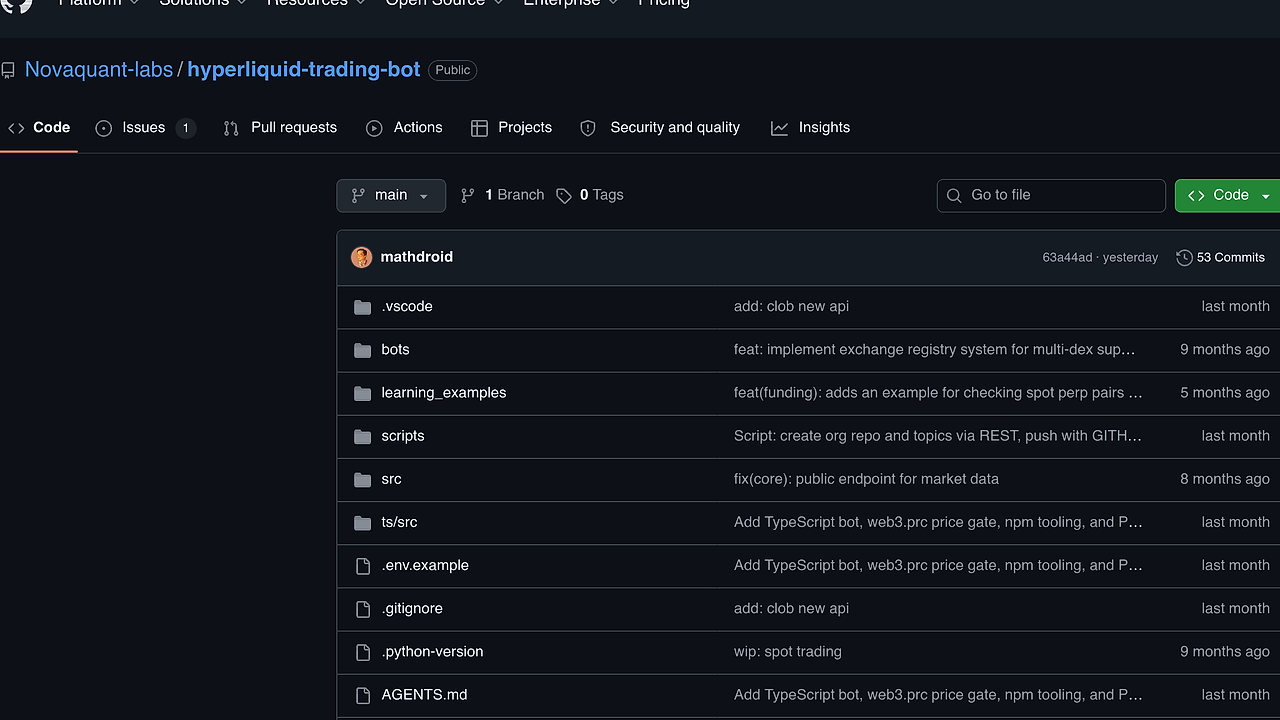Expand the Enterprise menu
Image resolution: width=1280 pixels, height=720 pixels.
pos(571,3)
